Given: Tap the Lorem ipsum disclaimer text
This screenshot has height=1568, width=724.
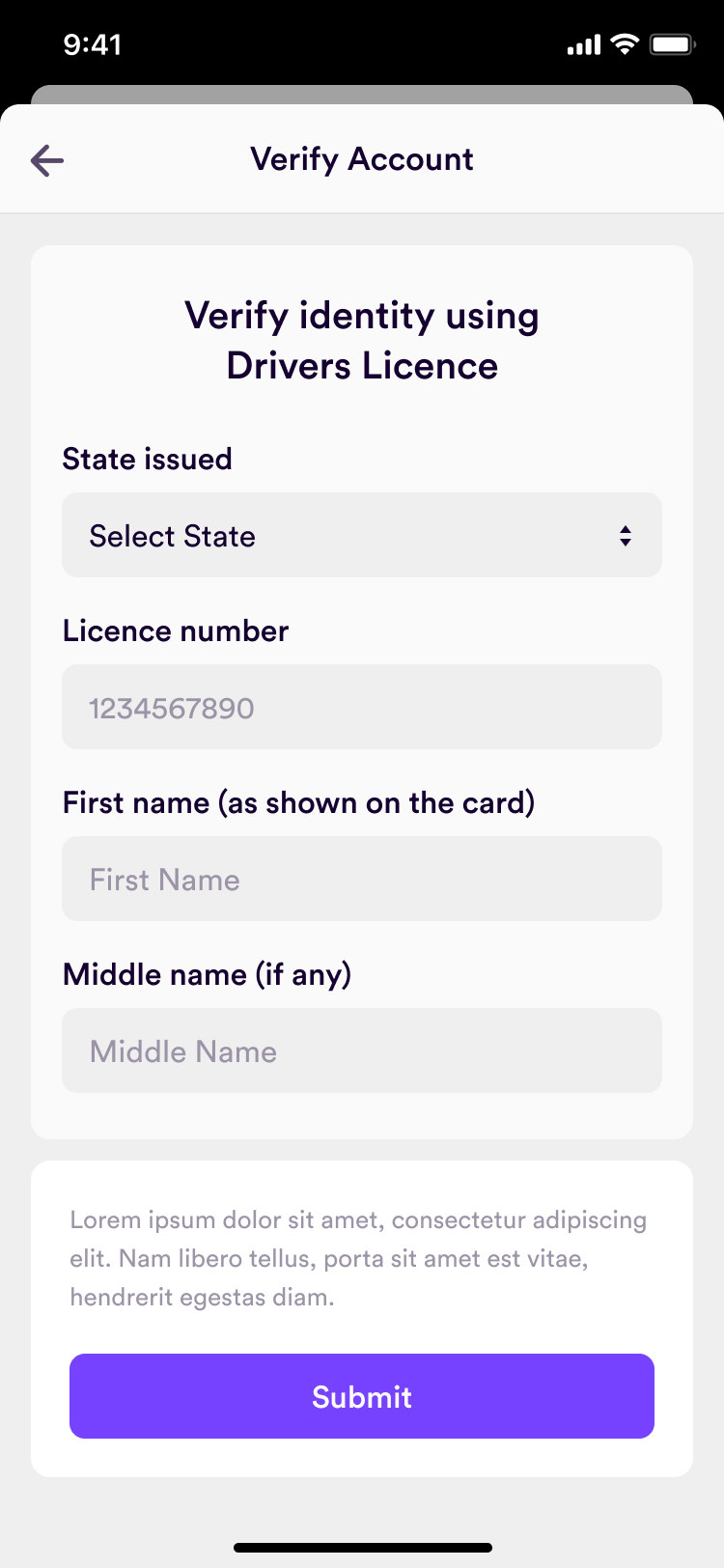Looking at the screenshot, I should [x=358, y=1258].
